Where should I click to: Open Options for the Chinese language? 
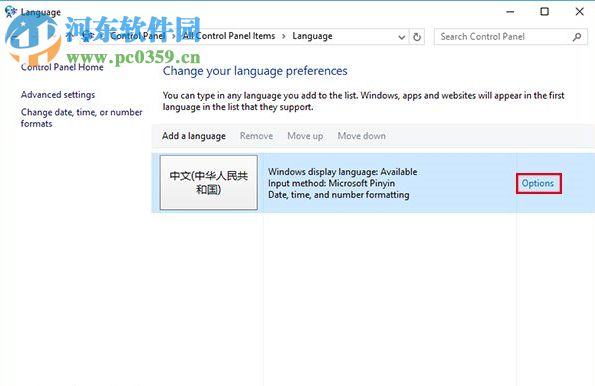(538, 183)
